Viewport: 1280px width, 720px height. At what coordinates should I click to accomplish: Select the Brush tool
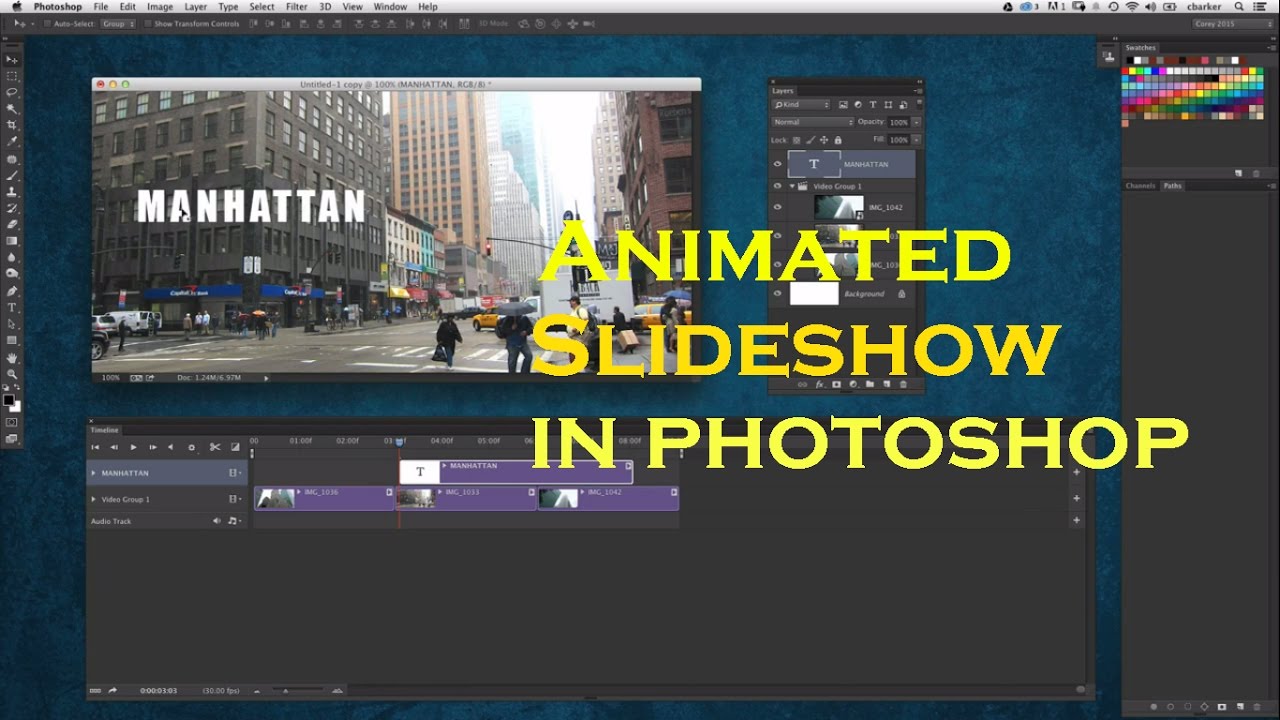12,175
